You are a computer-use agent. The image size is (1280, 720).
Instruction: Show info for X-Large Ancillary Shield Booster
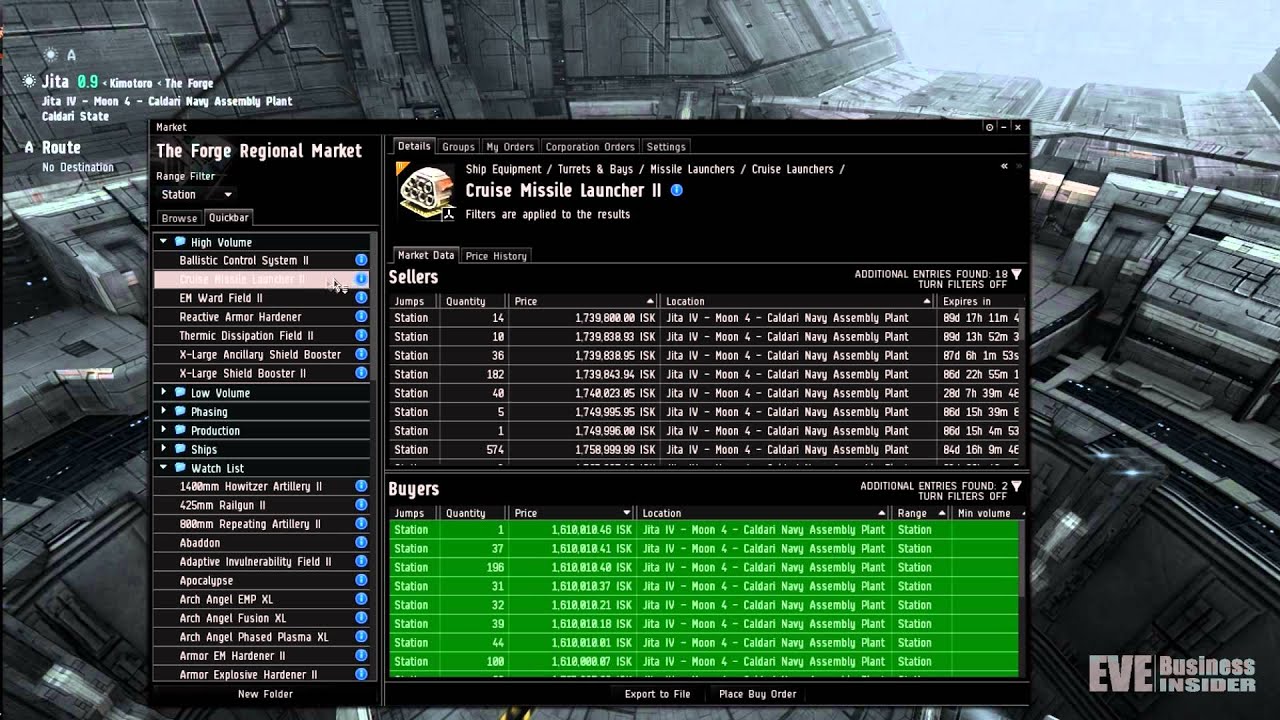tap(361, 355)
